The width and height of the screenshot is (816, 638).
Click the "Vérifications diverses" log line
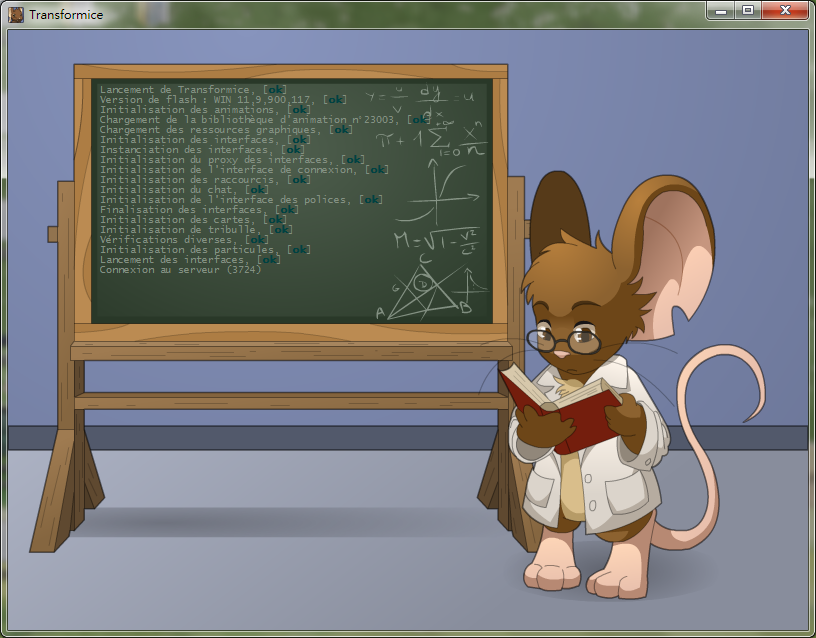172,240
